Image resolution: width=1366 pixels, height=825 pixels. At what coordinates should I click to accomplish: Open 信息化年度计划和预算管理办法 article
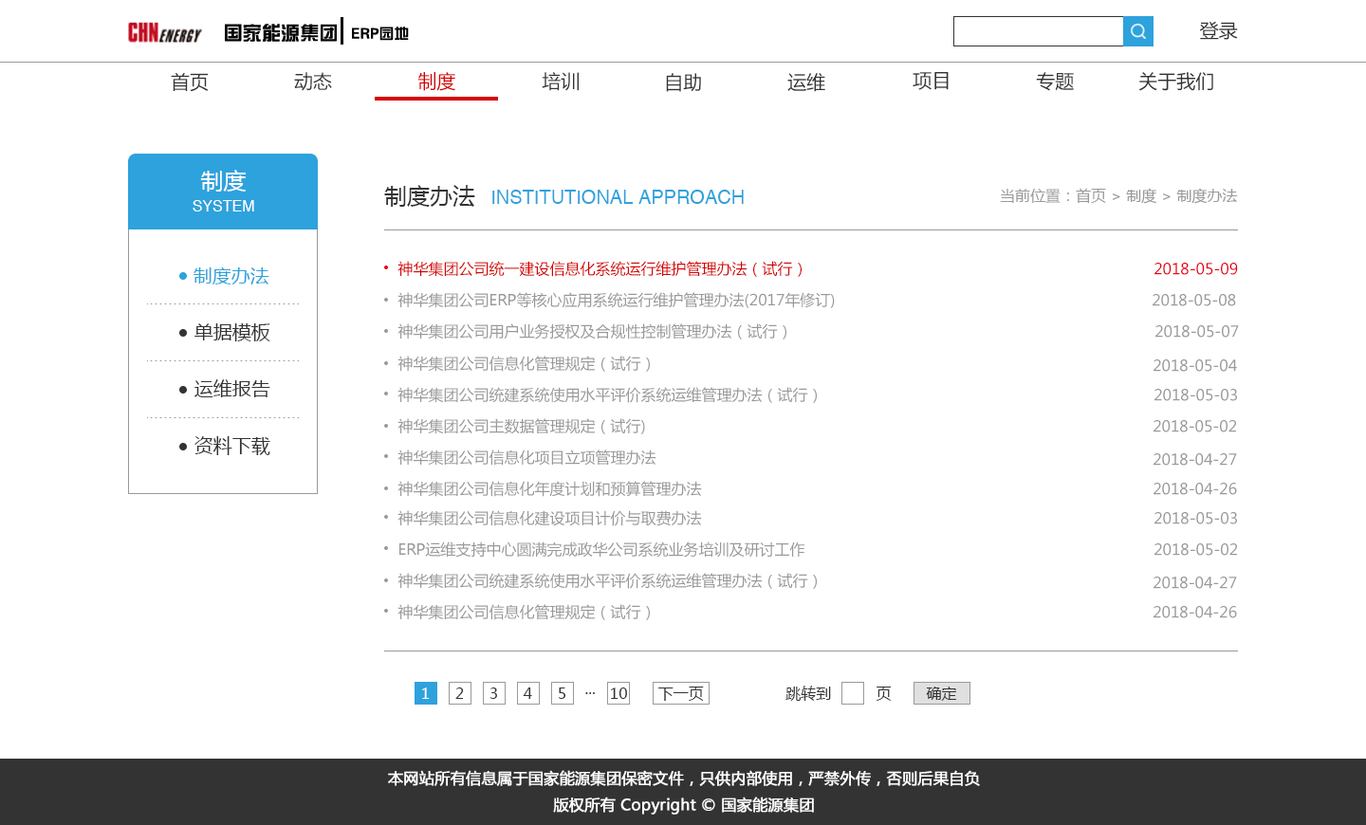549,489
